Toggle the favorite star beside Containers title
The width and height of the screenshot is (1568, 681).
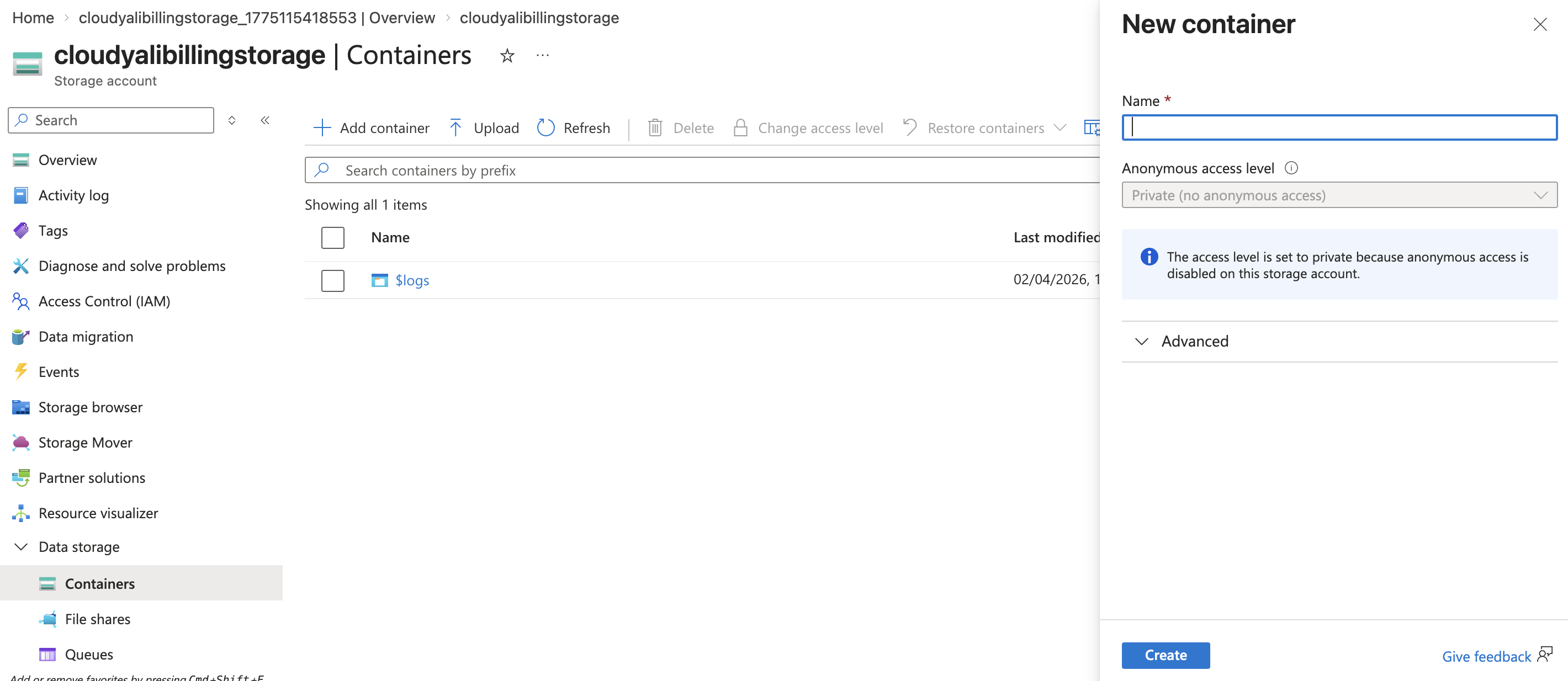click(507, 55)
